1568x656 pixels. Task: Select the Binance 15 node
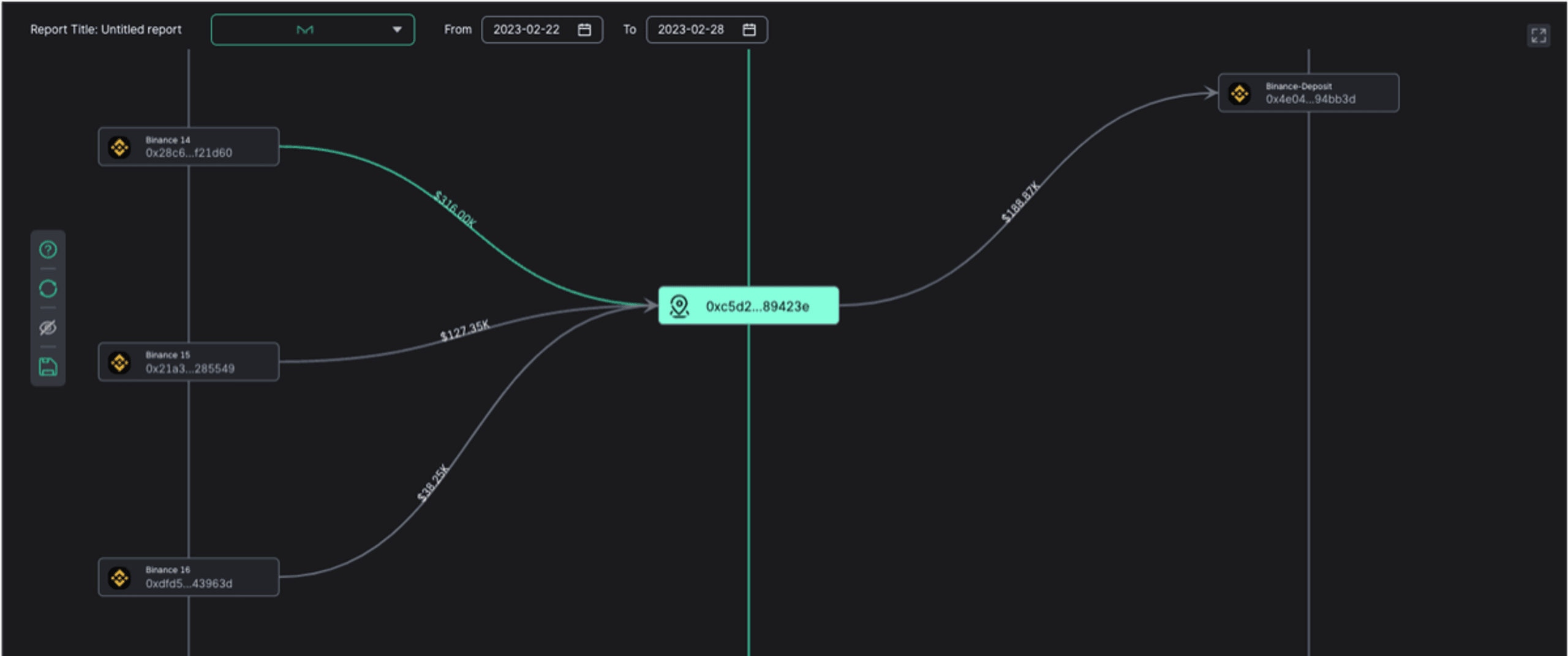pos(189,362)
